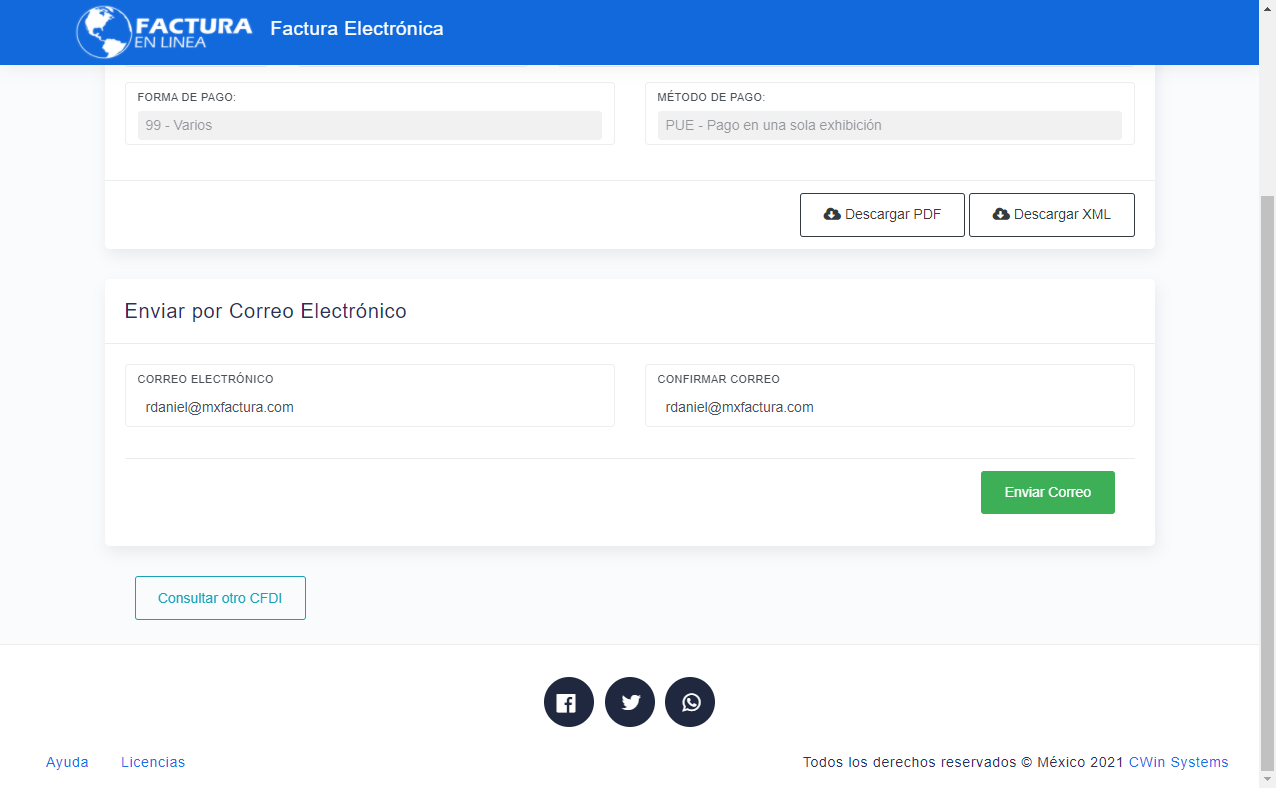The height and width of the screenshot is (788, 1276).
Task: Open the WhatsApp contact icon
Action: point(690,702)
